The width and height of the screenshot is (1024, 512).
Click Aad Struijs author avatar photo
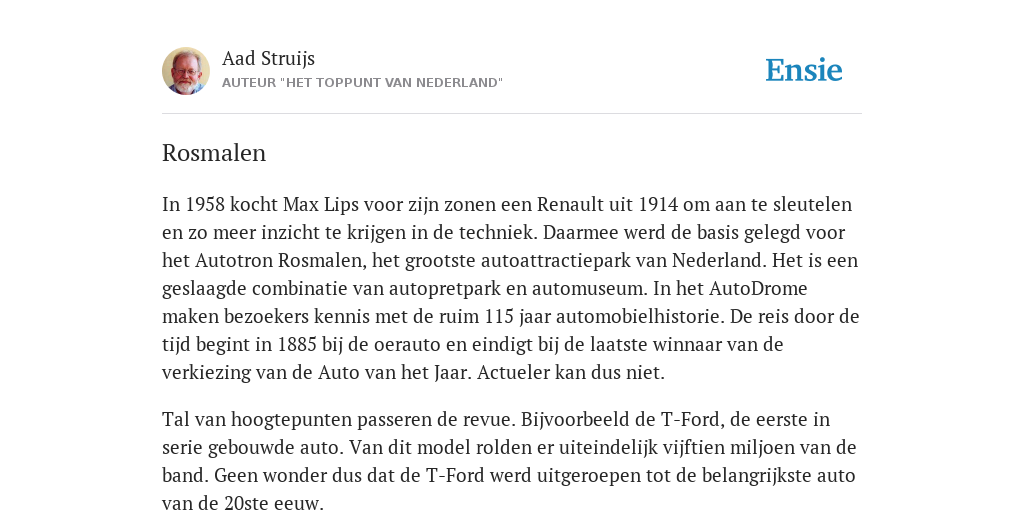[186, 71]
